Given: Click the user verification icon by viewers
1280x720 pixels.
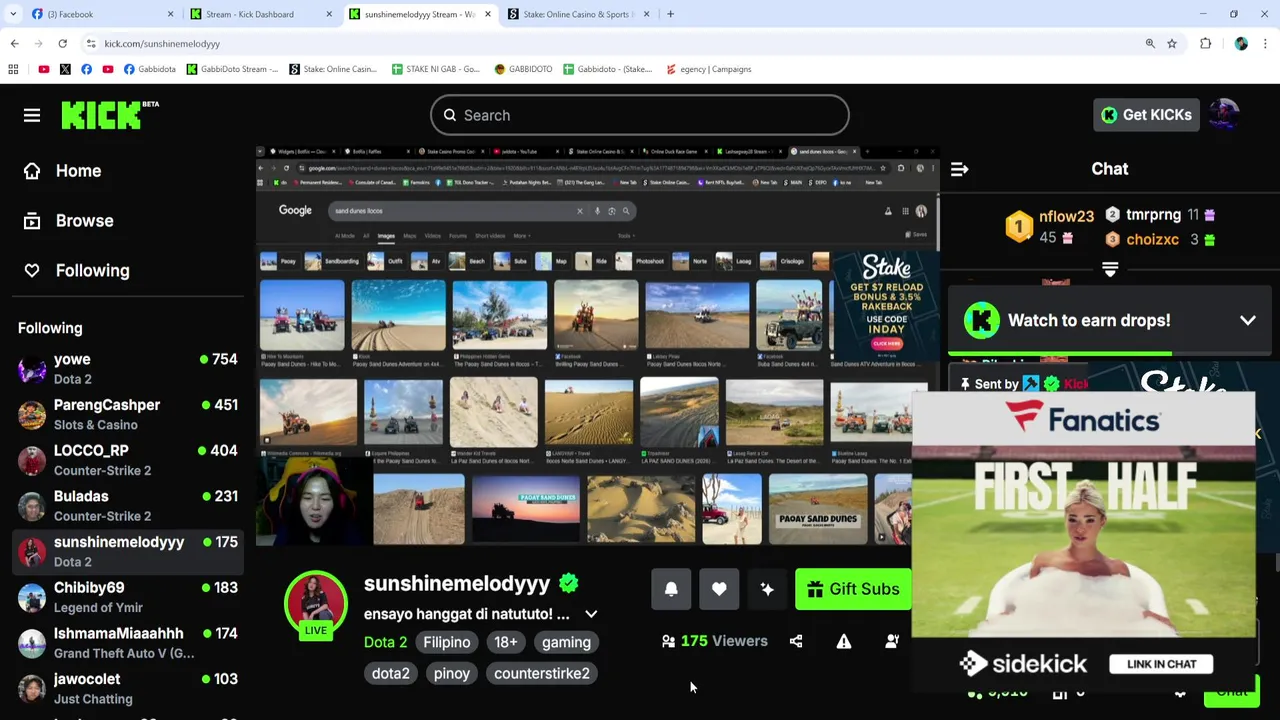Looking at the screenshot, I should (x=892, y=641).
